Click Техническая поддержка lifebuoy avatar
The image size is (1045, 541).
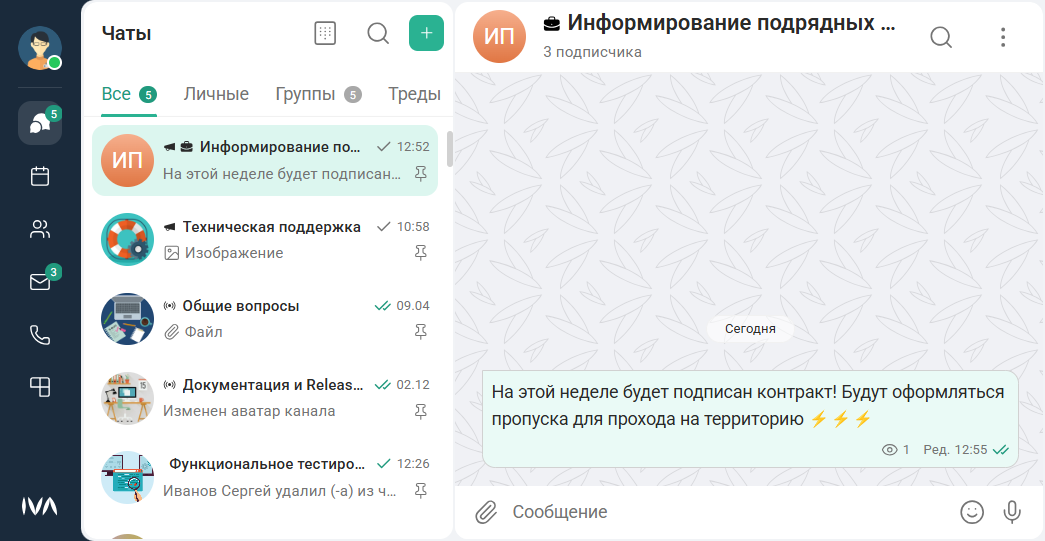(127, 240)
